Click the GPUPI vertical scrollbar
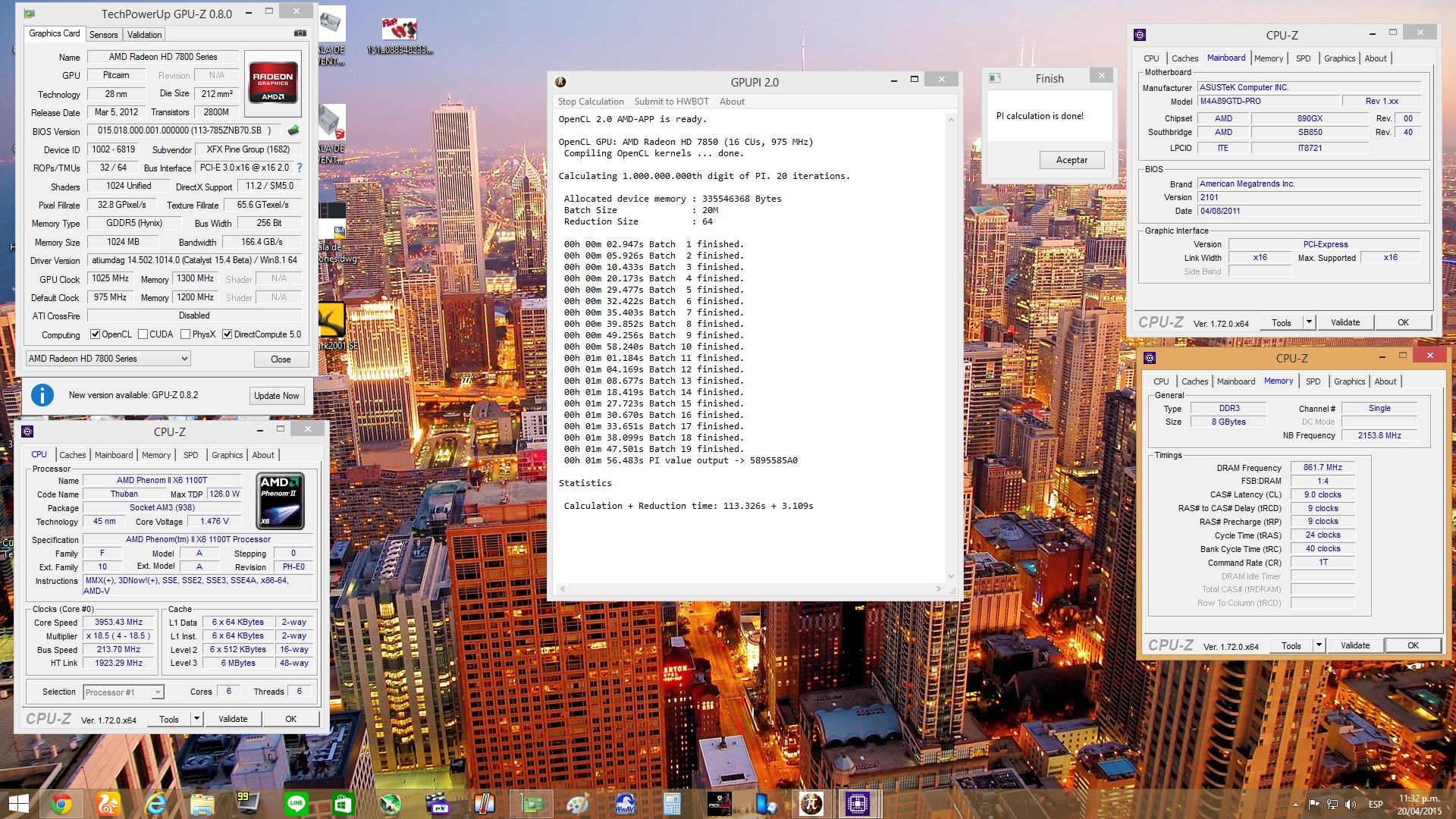The width and height of the screenshot is (1456, 819). (x=951, y=348)
